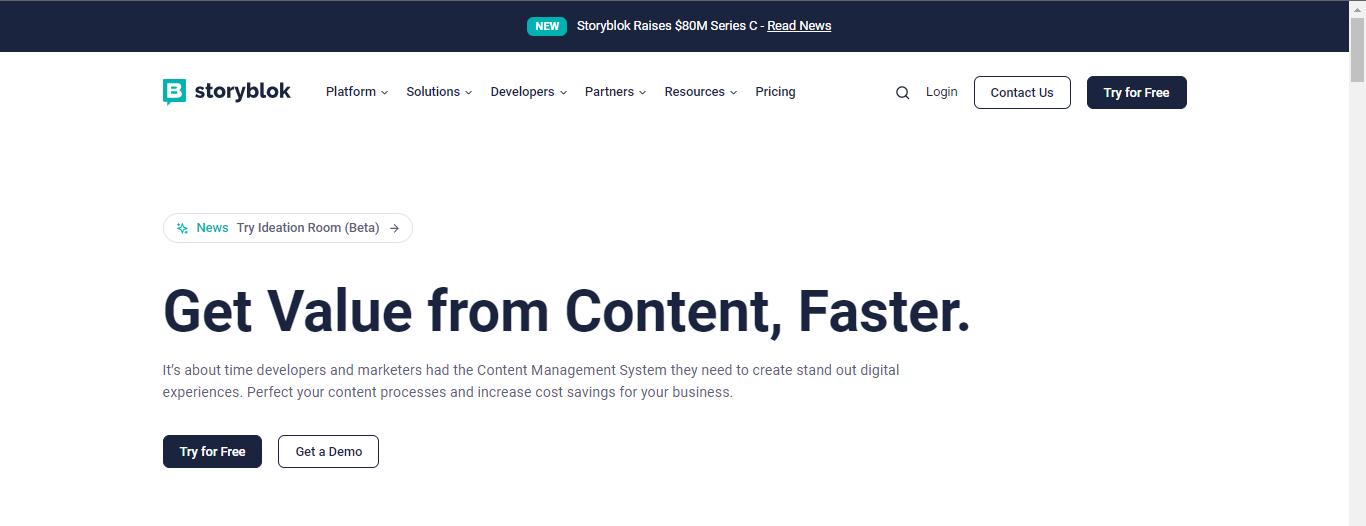This screenshot has width=1366, height=526.
Task: Click the 'Get Value from Content, Faster.' headline
Action: 567,310
